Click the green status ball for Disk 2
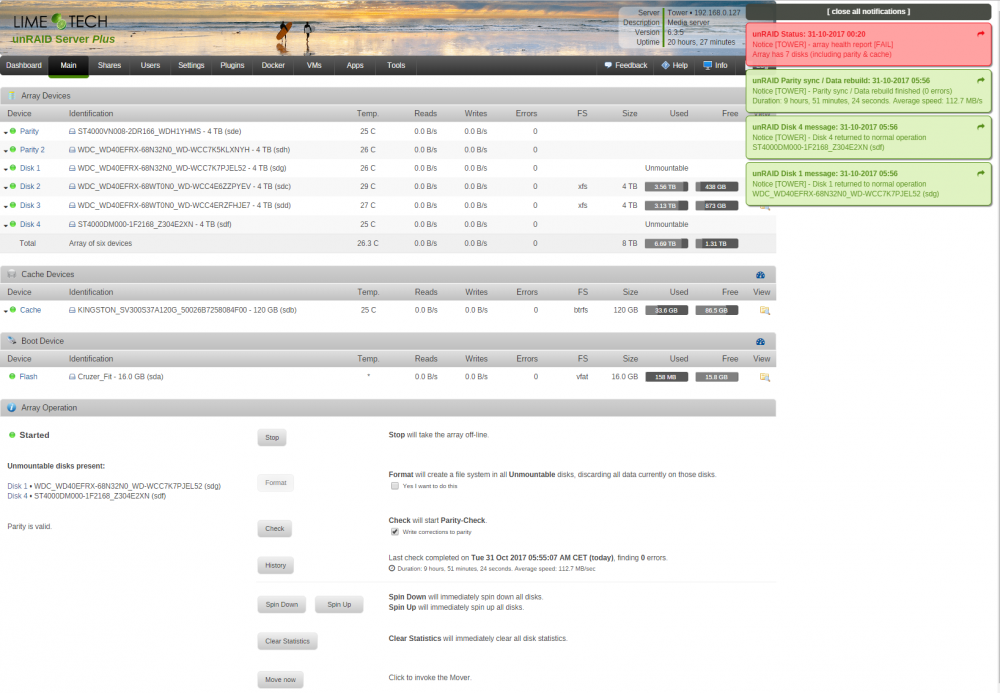The width and height of the screenshot is (1000, 693). click(13, 187)
